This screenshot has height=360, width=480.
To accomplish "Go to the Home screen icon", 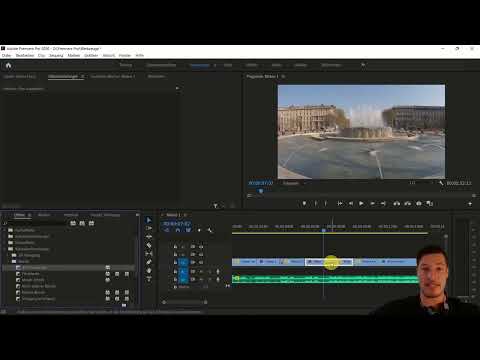I will click(9, 65).
